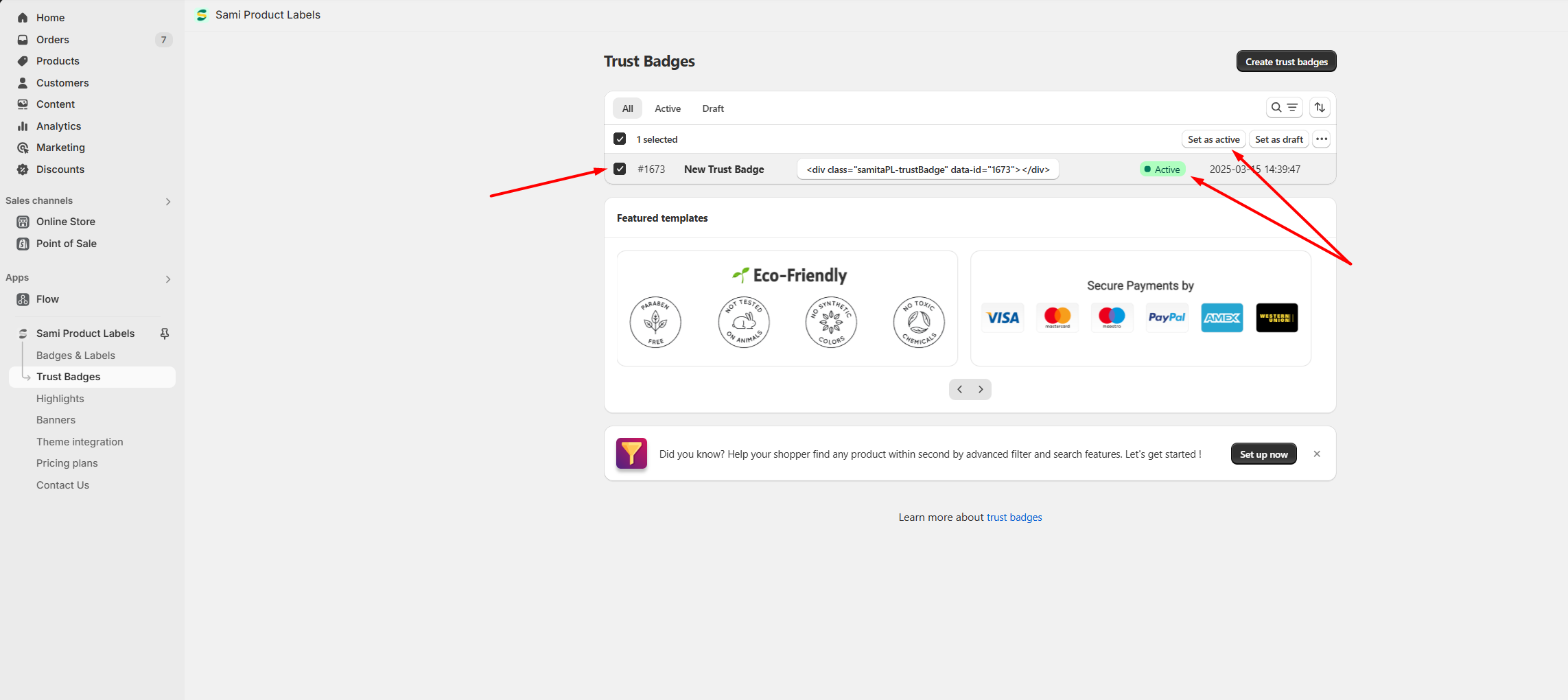Image resolution: width=1568 pixels, height=700 pixels.
Task: Uncheck the select-all checkbox
Action: coord(620,139)
